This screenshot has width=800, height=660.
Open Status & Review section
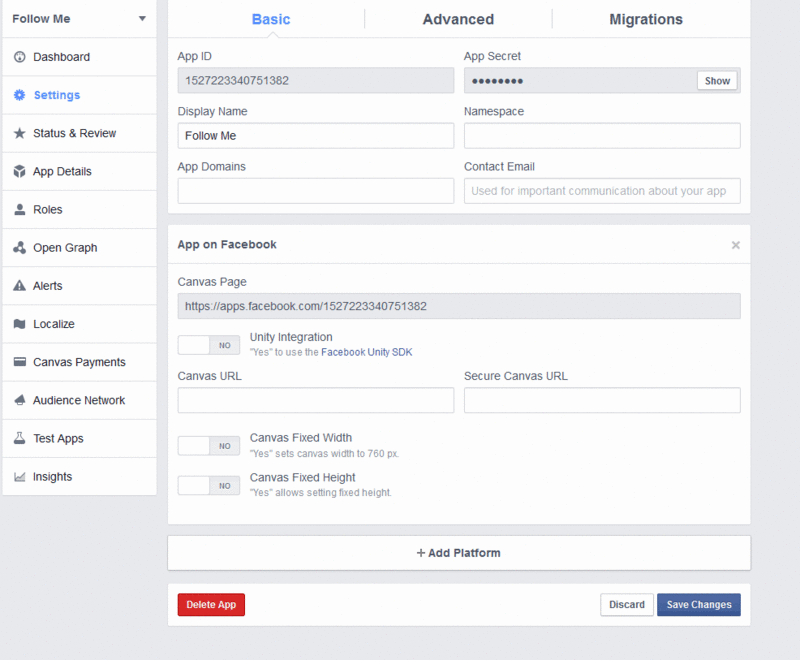pyautogui.click(x=79, y=133)
